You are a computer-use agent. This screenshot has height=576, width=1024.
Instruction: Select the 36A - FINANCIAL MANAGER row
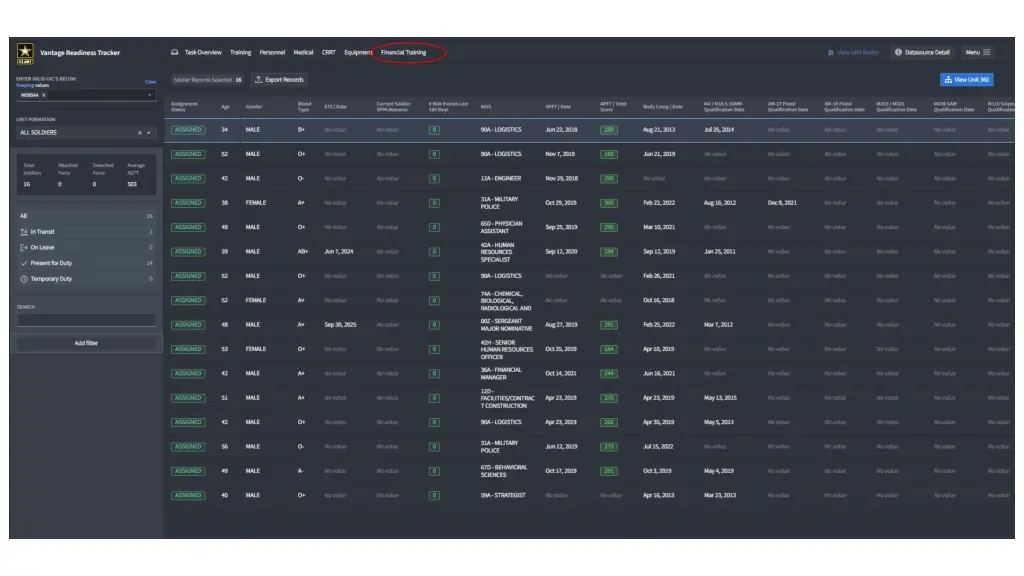pos(589,374)
